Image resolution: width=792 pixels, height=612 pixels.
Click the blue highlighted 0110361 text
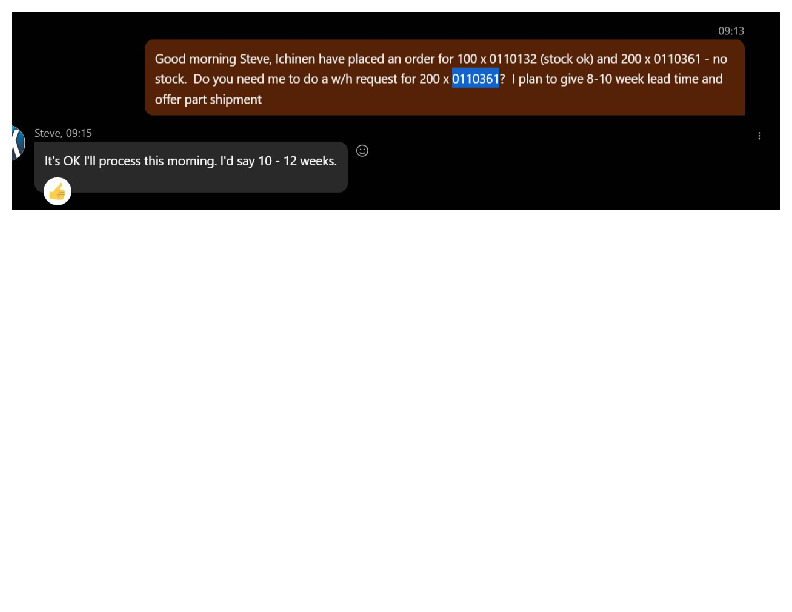click(x=475, y=79)
